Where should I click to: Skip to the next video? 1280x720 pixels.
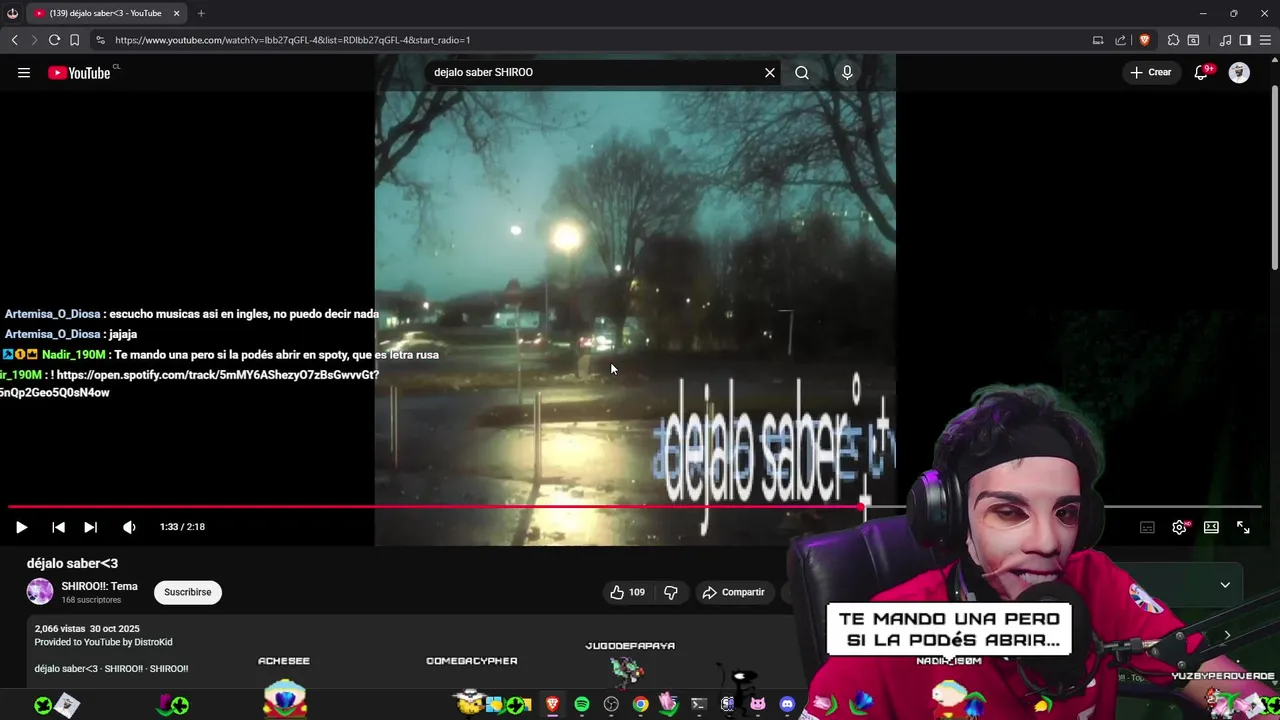90,527
